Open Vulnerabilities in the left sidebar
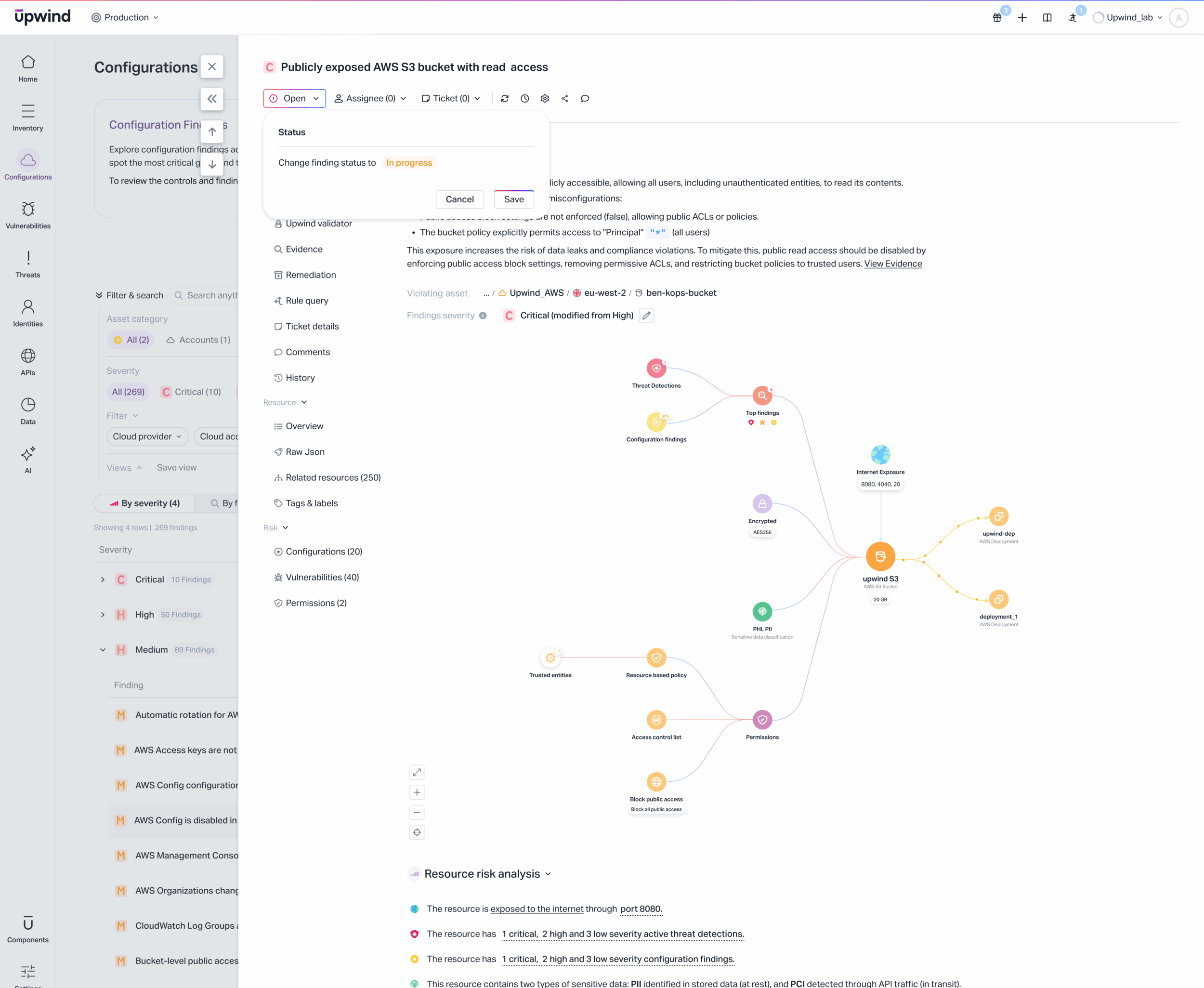Image resolution: width=1204 pixels, height=988 pixels. tap(28, 214)
